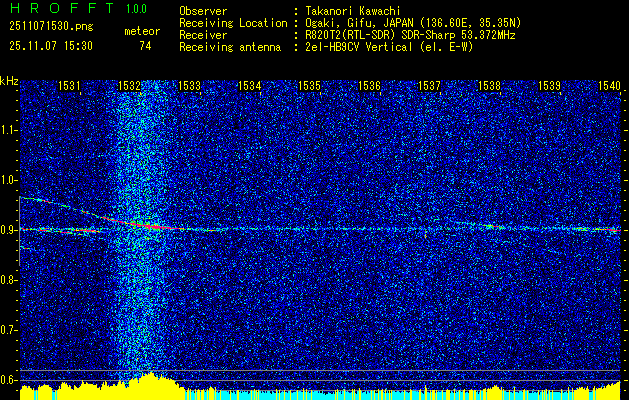
Task: Click the 1533 time marker
Action: [189, 85]
